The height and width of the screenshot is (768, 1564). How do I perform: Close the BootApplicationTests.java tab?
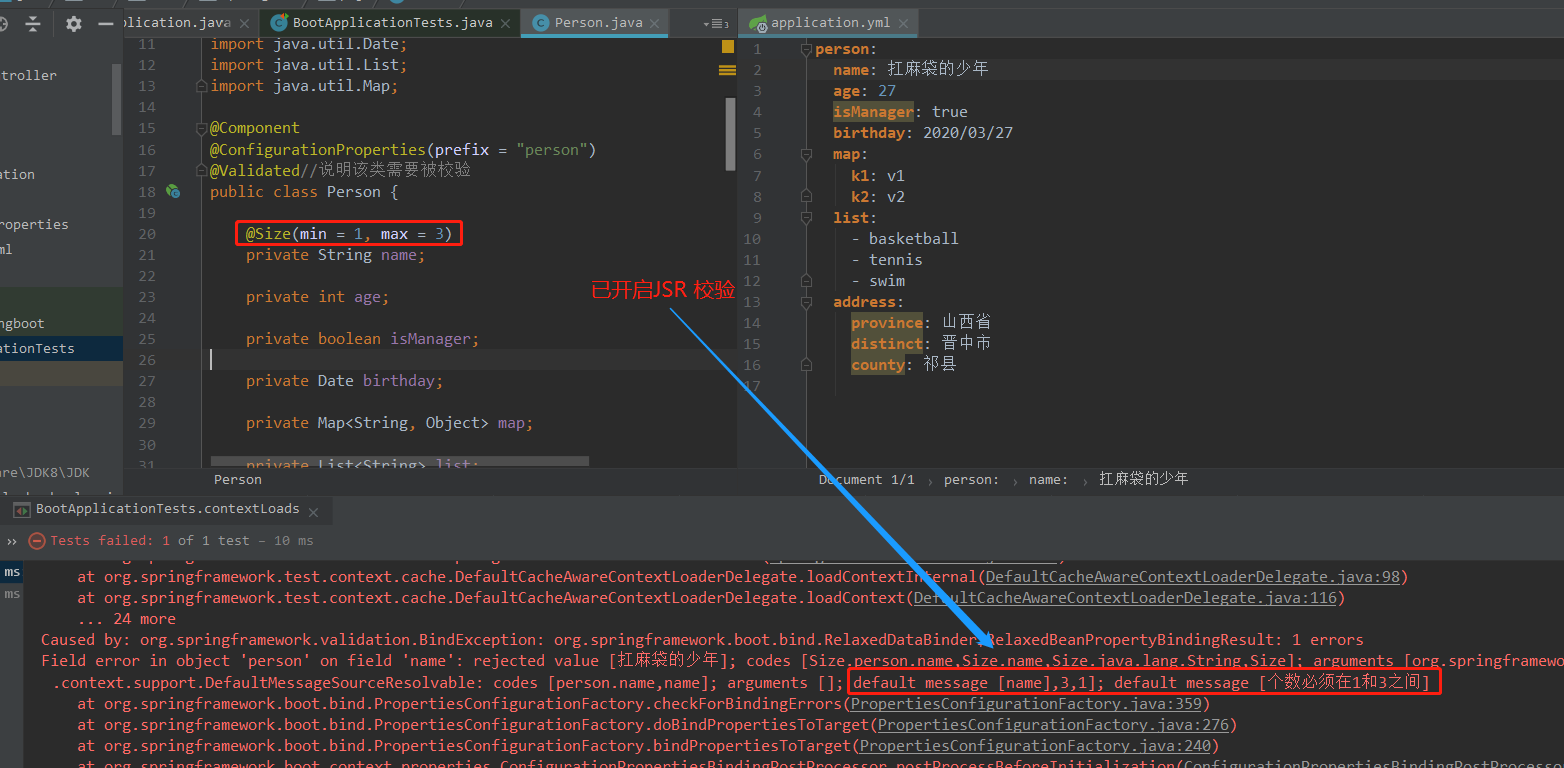pyautogui.click(x=507, y=23)
